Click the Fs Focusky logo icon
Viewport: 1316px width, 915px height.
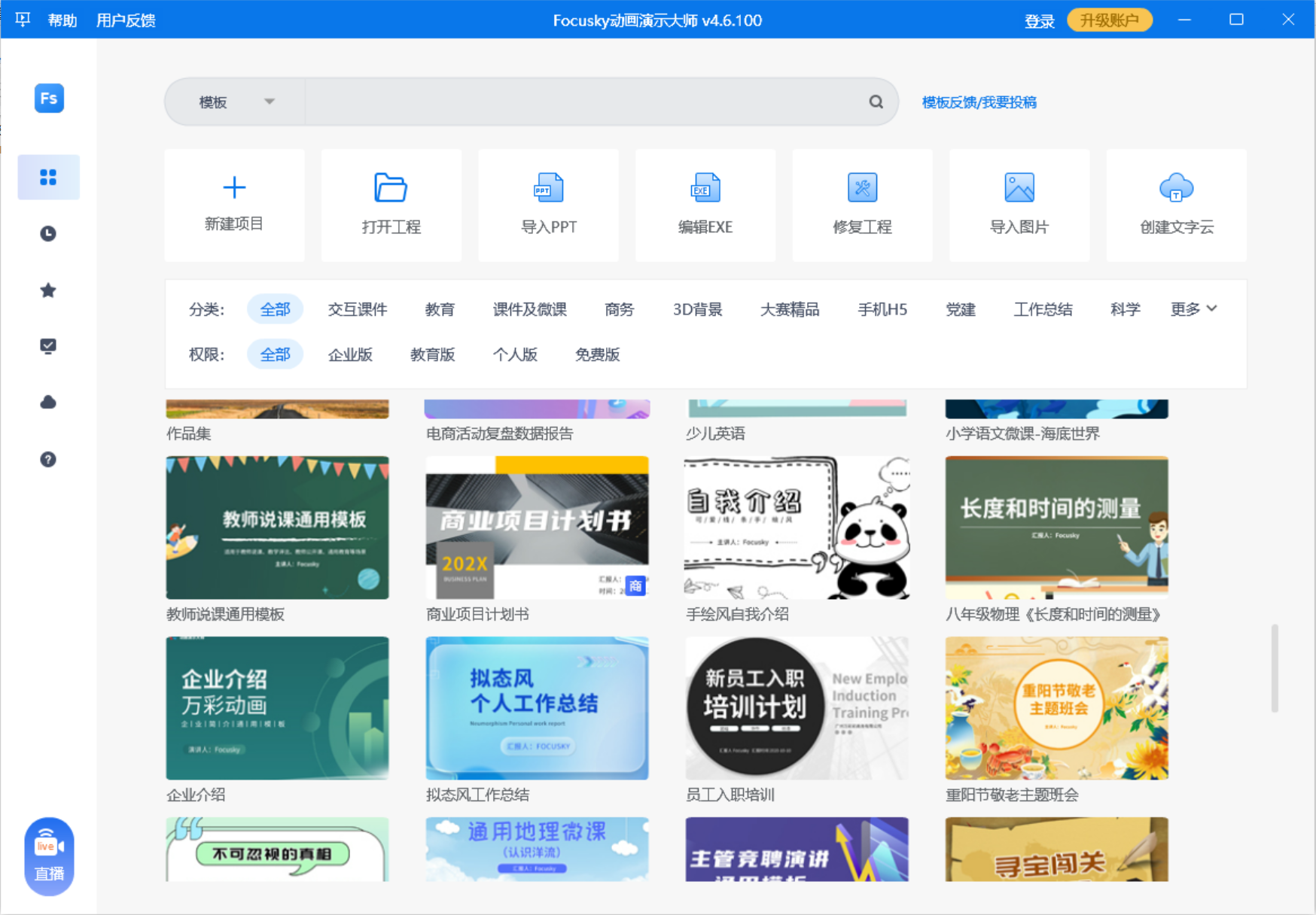click(x=49, y=98)
